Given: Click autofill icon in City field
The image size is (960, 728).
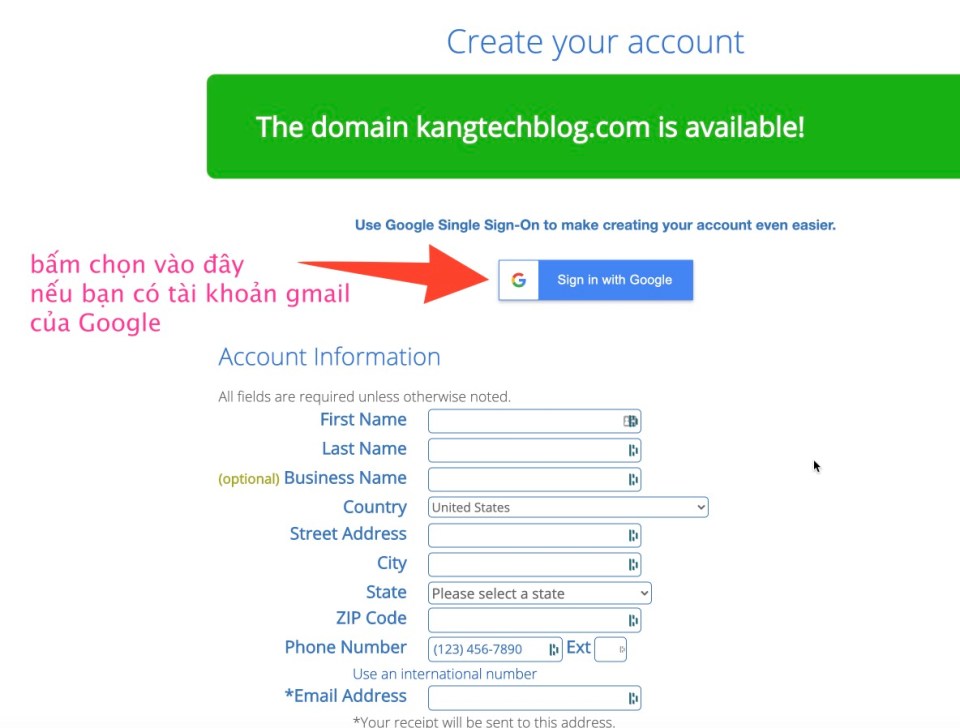Looking at the screenshot, I should (633, 565).
